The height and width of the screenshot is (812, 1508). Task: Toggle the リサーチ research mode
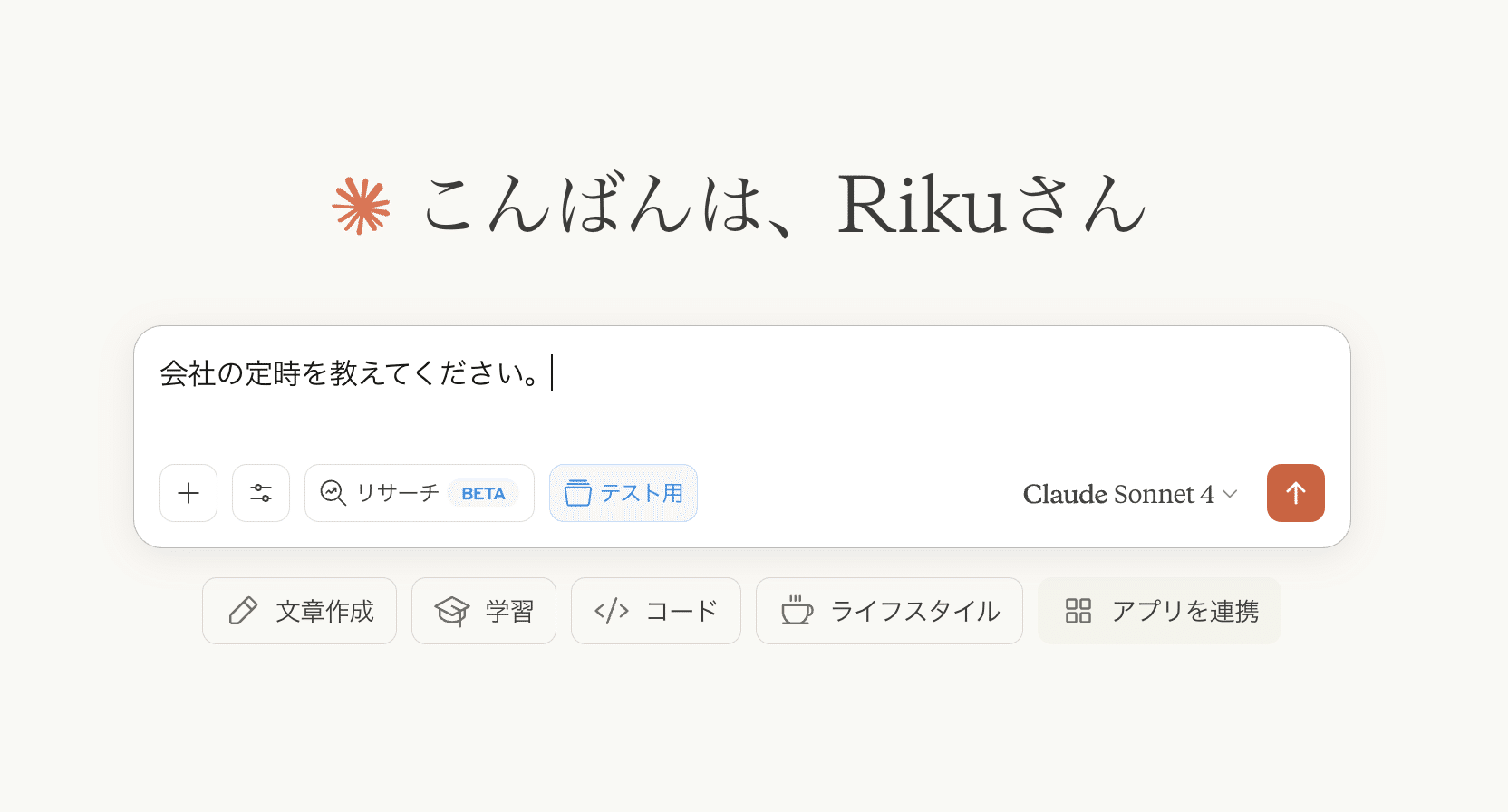[399, 493]
